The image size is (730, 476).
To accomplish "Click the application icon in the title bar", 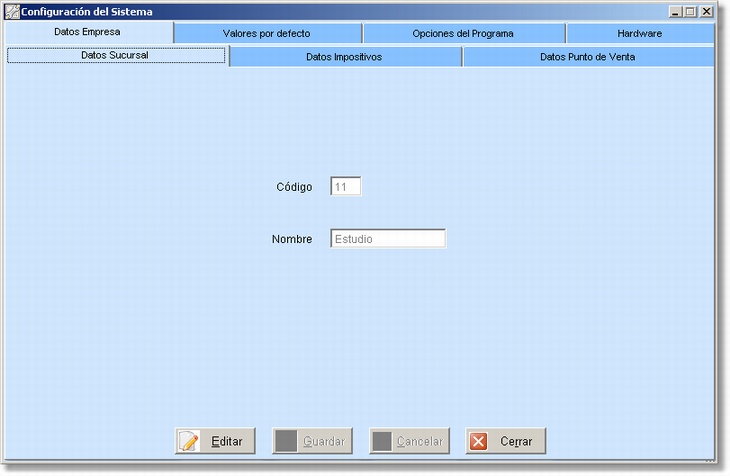I will pos(13,12).
